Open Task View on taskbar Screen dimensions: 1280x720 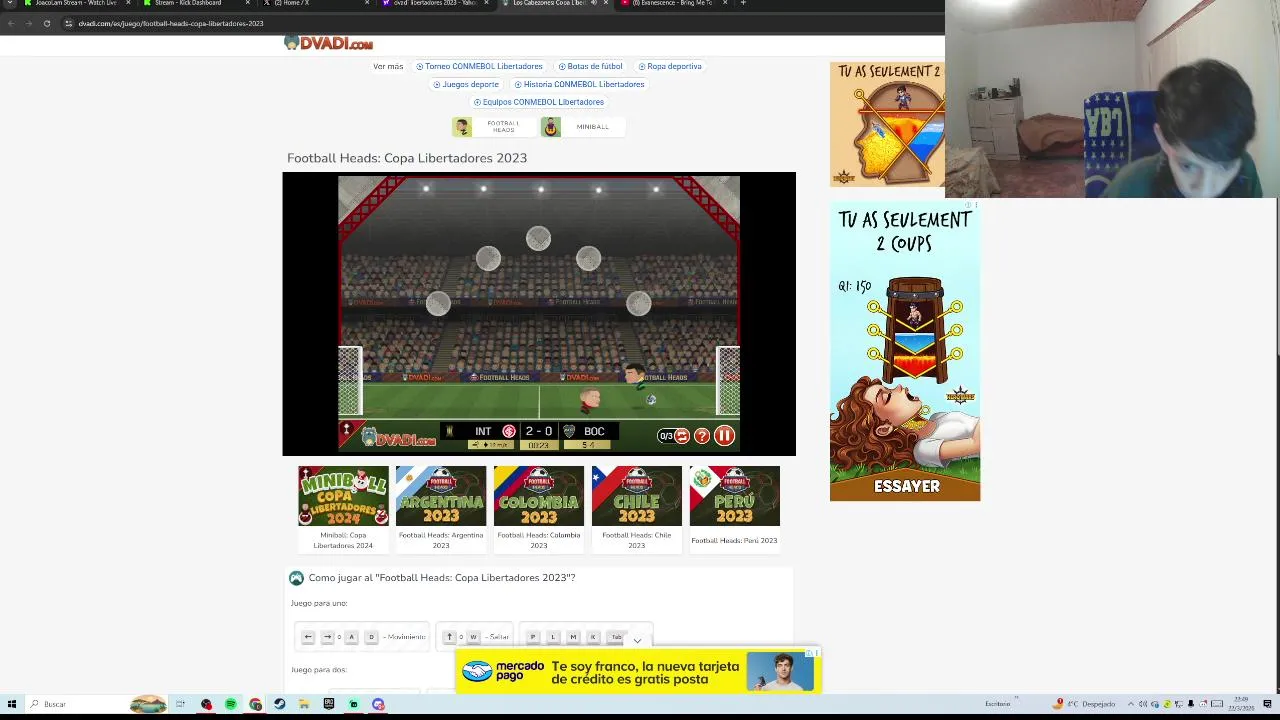click(180, 704)
